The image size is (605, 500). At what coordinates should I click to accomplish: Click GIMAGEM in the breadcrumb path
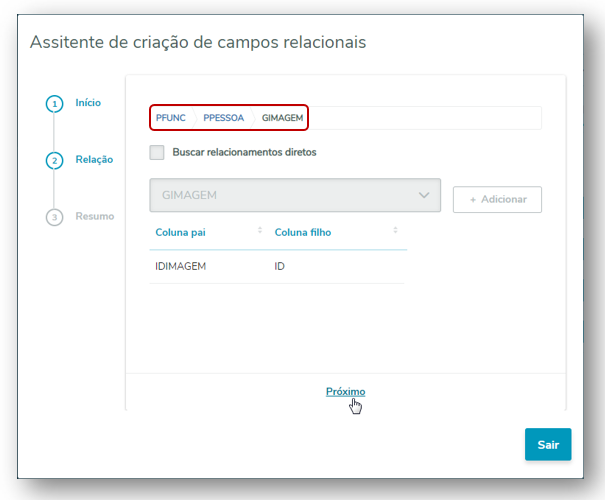281,118
